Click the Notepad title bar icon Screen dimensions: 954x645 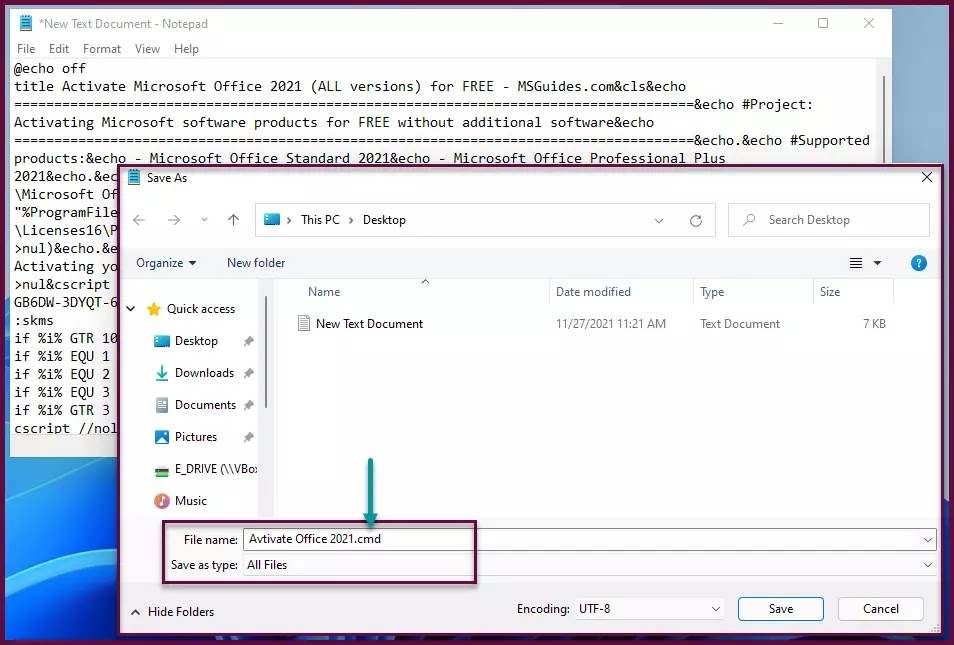tap(26, 23)
